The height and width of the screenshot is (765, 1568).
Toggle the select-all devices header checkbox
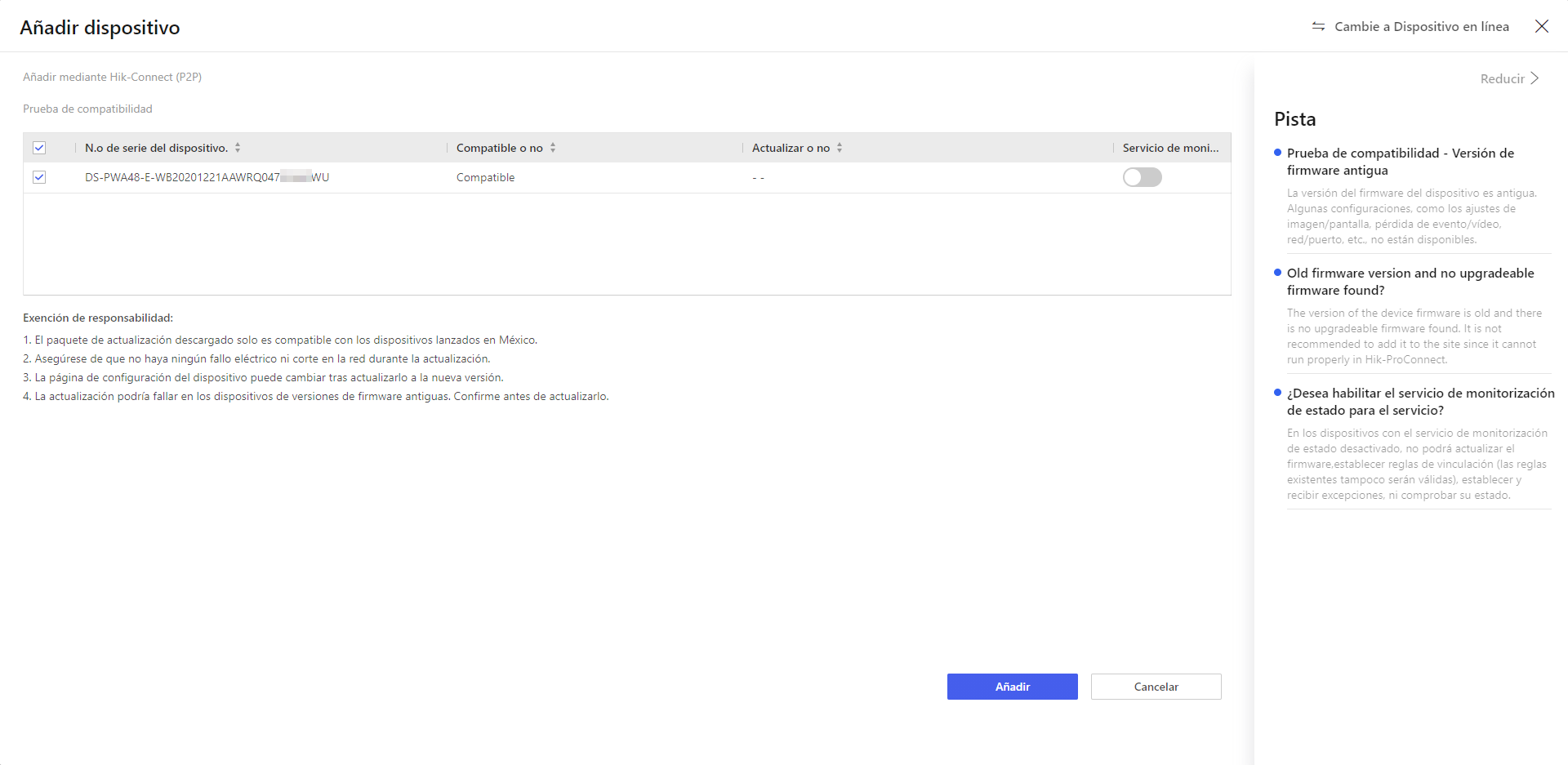[39, 148]
